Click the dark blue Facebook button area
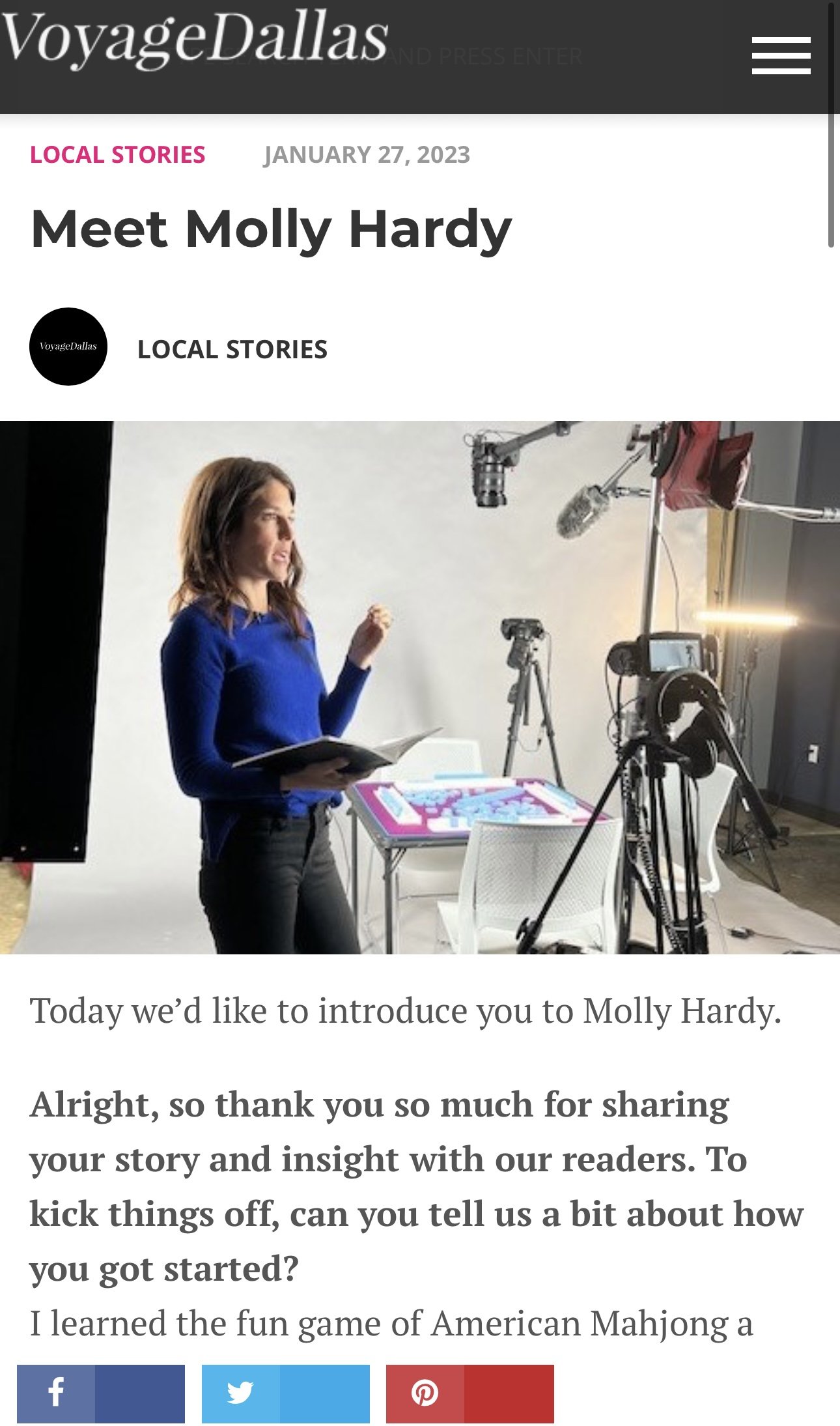Image resolution: width=840 pixels, height=1426 pixels. pos(140,1393)
